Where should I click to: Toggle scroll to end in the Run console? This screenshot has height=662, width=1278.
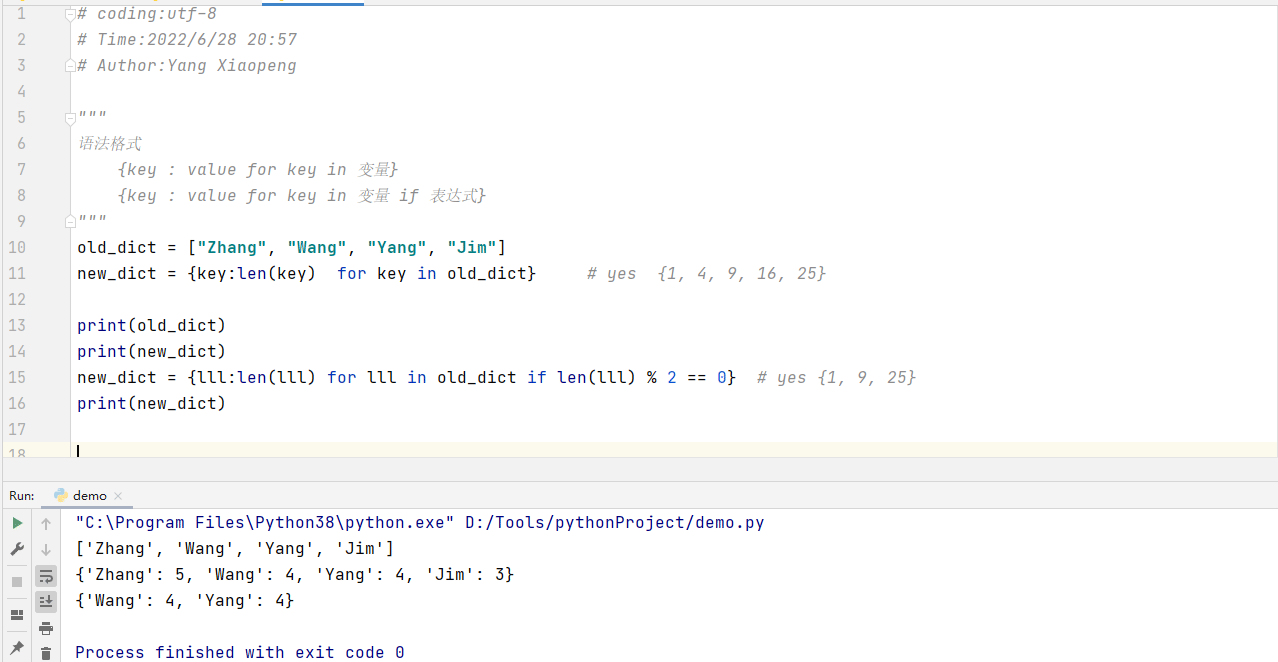[46, 601]
